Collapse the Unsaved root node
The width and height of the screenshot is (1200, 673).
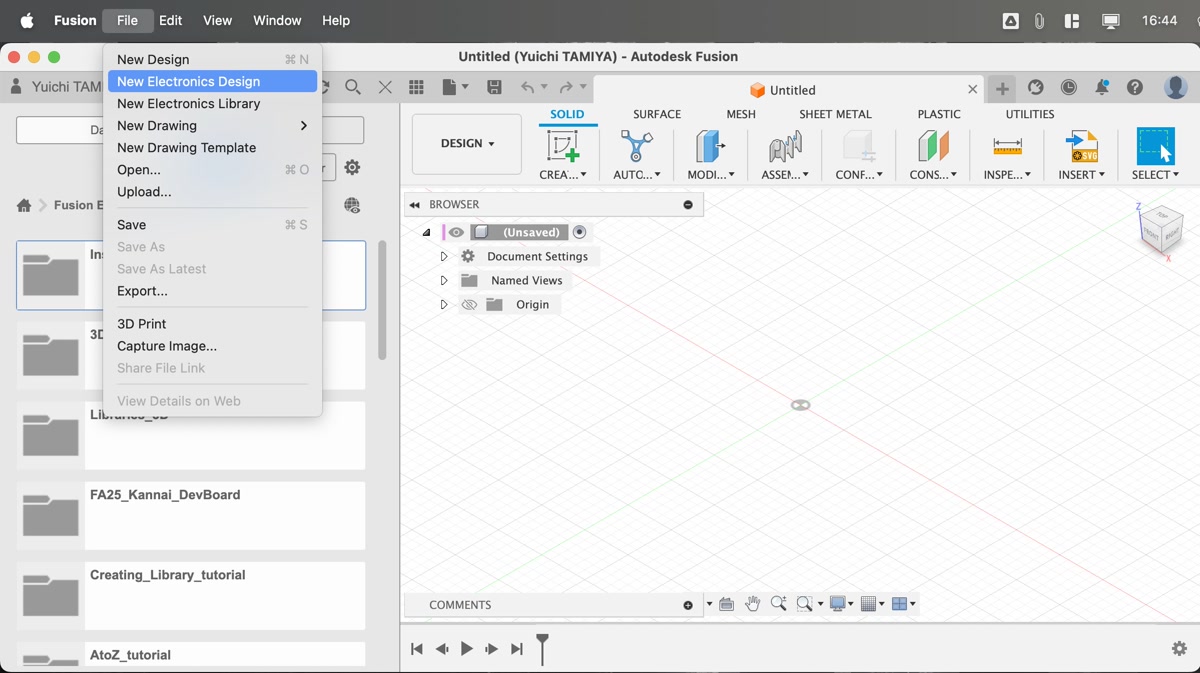point(427,232)
